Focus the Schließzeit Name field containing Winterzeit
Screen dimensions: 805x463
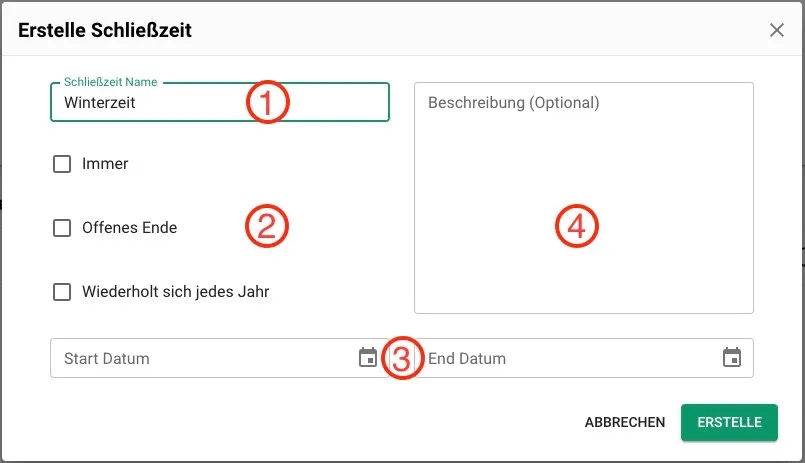pos(220,102)
